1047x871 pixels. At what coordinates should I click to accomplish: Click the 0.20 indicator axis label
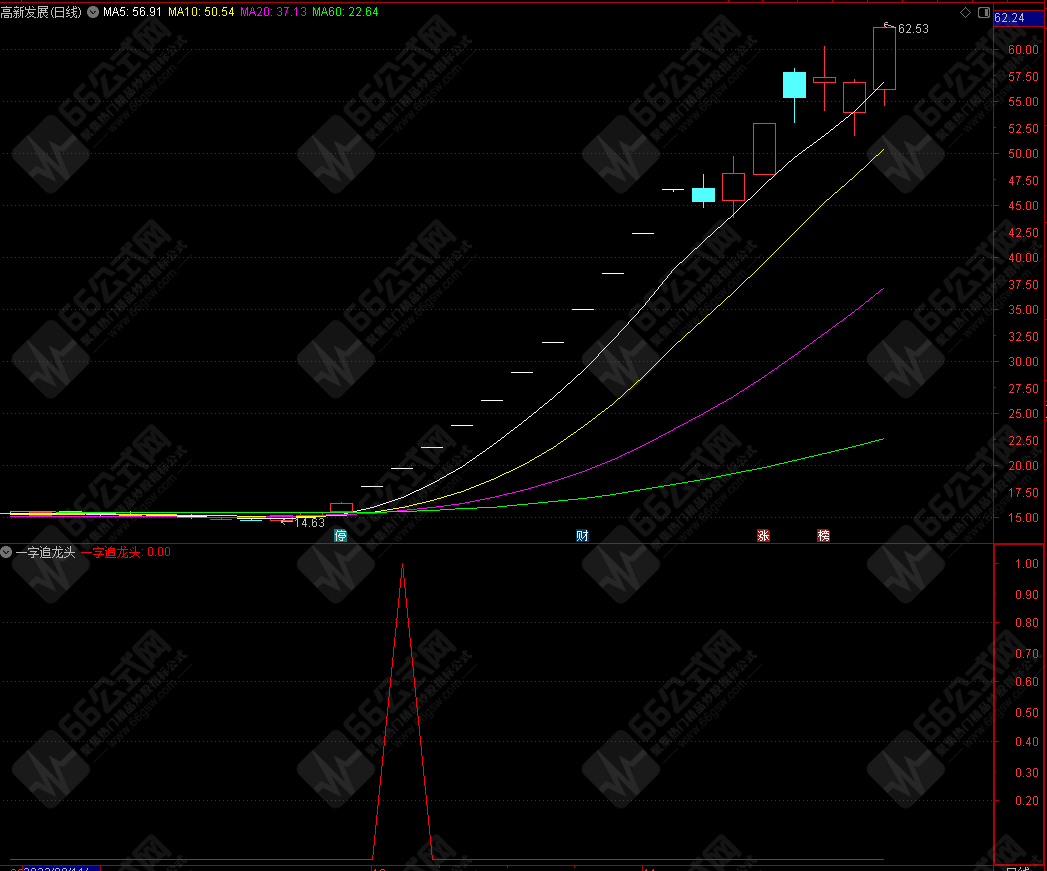click(x=1026, y=801)
